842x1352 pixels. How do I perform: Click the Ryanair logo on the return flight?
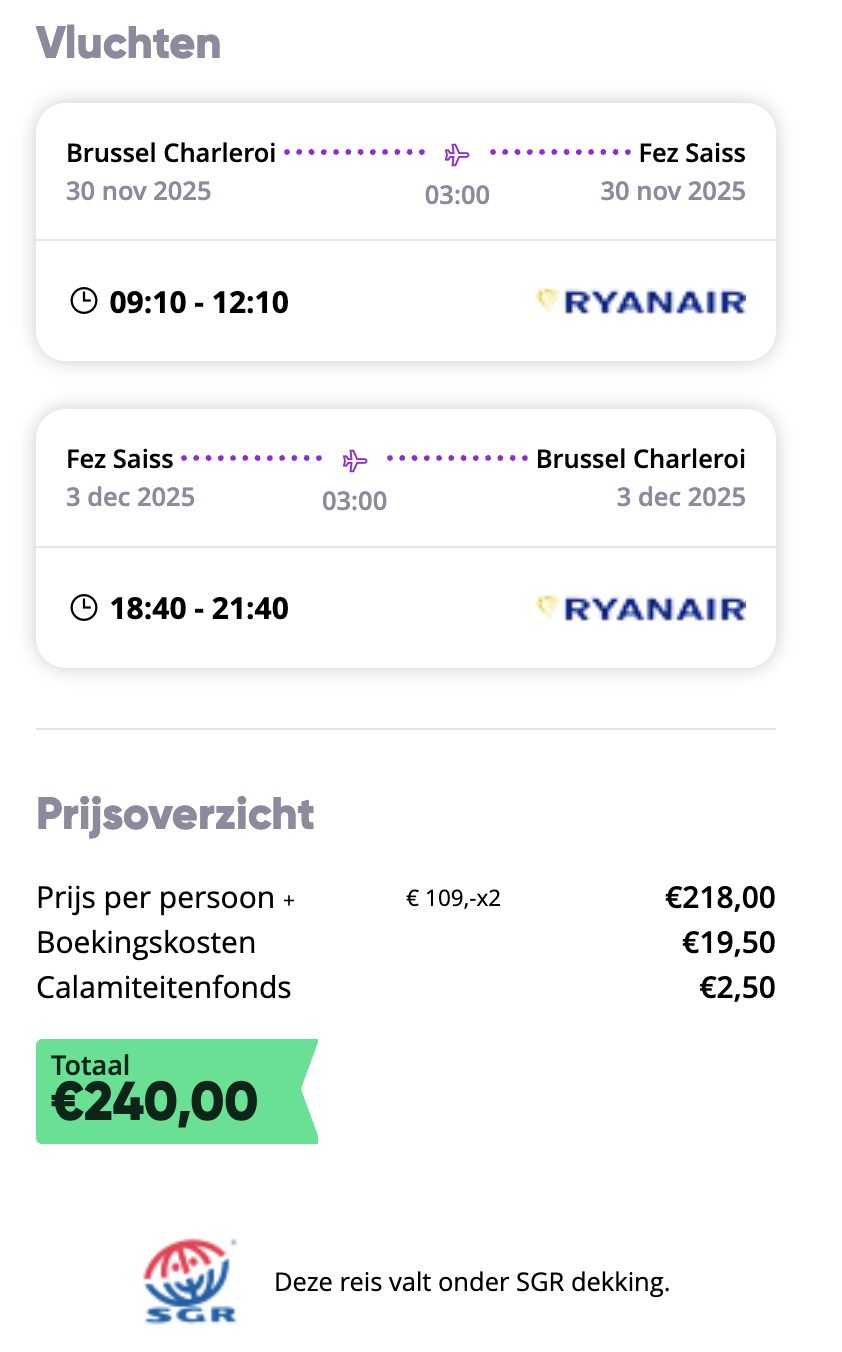[x=640, y=607]
